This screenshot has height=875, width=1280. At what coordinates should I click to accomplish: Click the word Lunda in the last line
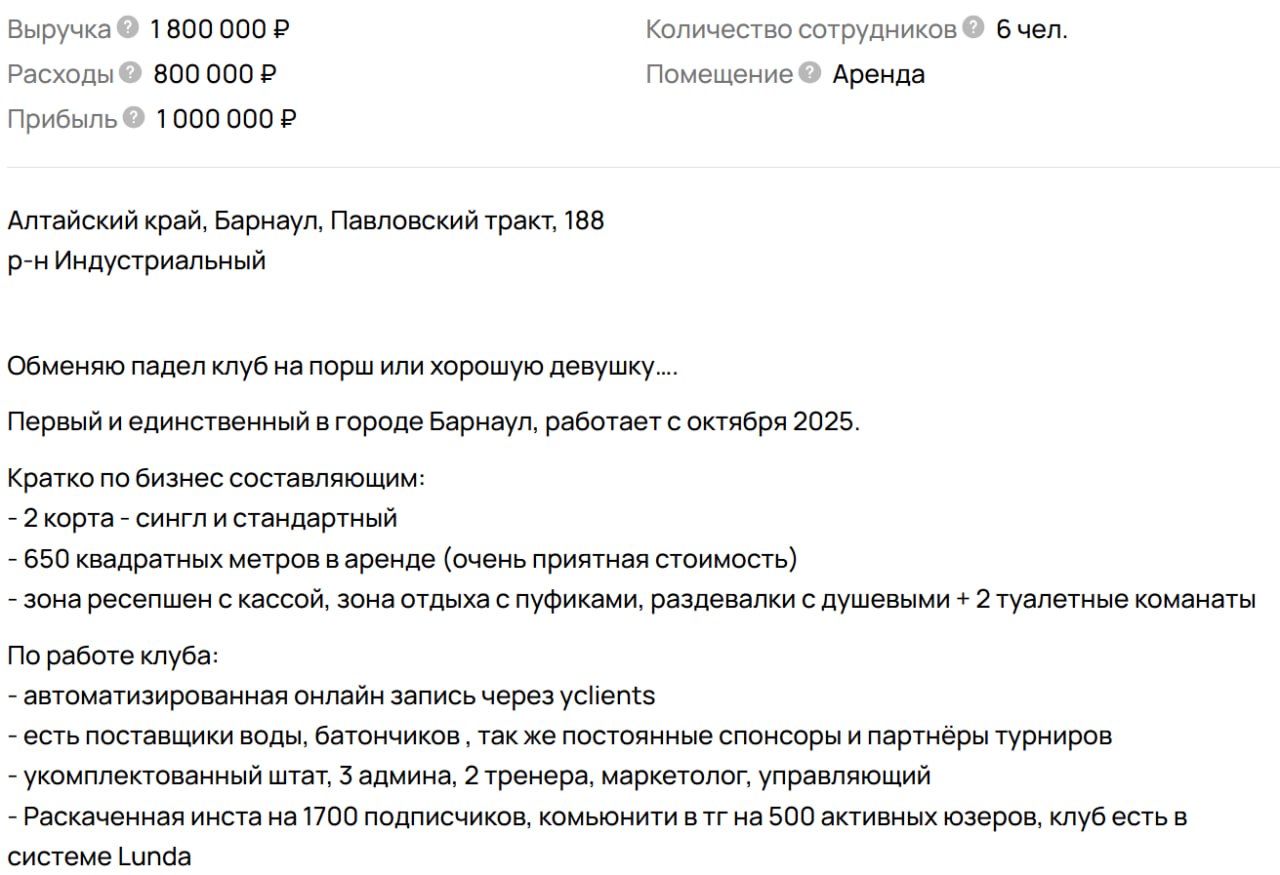point(154,857)
